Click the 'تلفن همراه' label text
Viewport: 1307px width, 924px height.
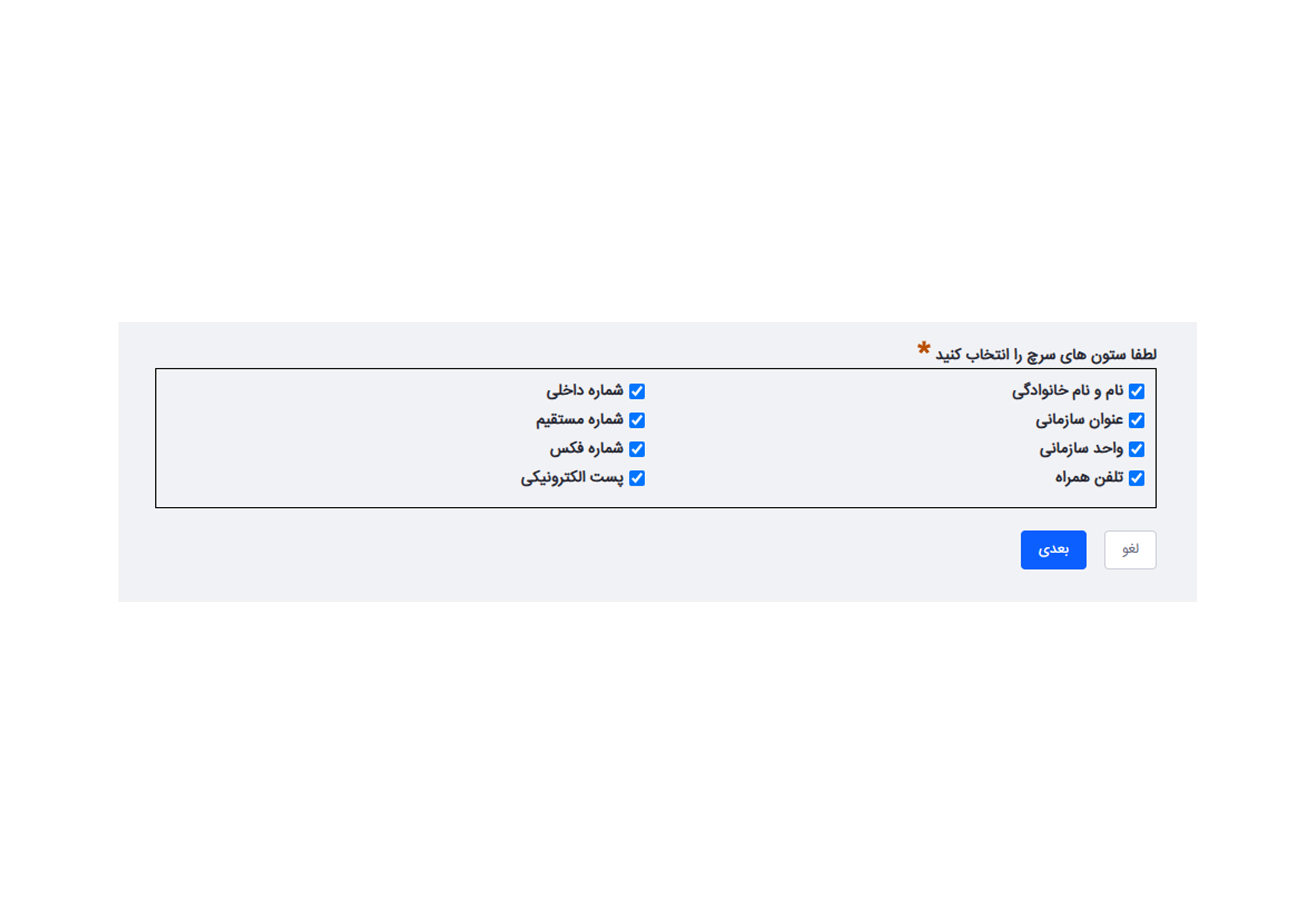click(1089, 478)
